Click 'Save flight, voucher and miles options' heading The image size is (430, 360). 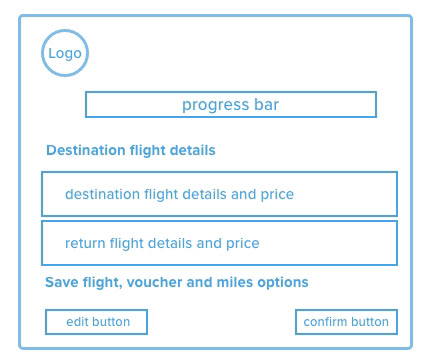pos(177,282)
